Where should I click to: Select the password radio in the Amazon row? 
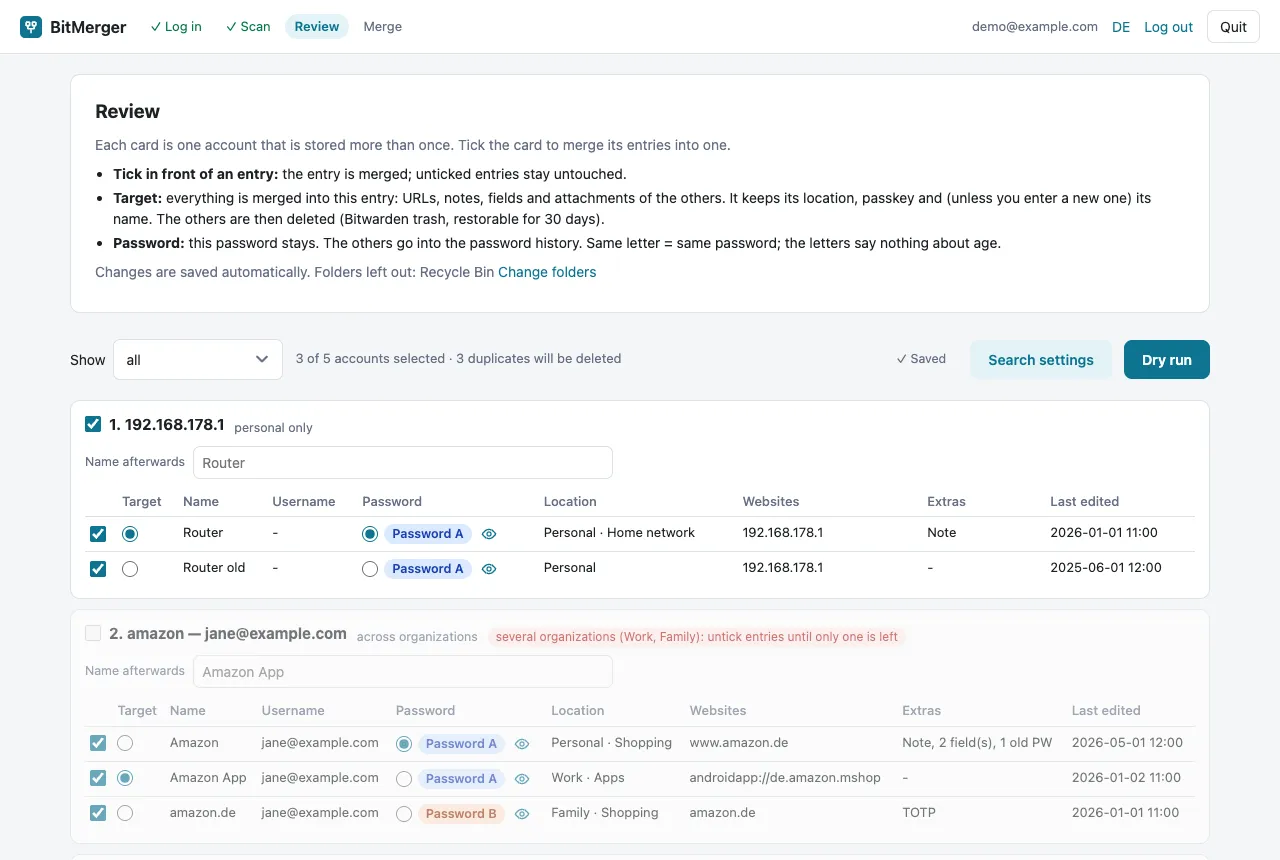[404, 744]
